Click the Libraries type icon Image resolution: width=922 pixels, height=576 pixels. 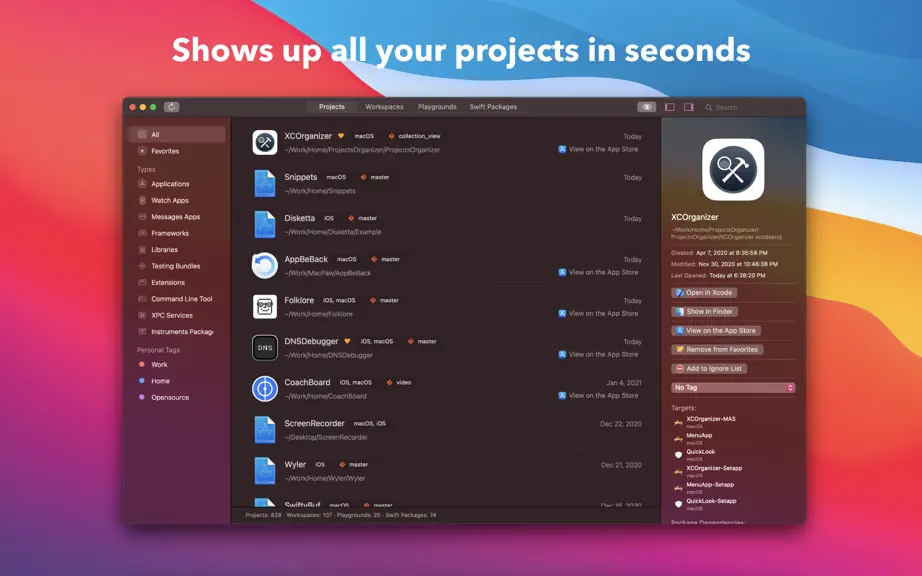[x=142, y=250]
